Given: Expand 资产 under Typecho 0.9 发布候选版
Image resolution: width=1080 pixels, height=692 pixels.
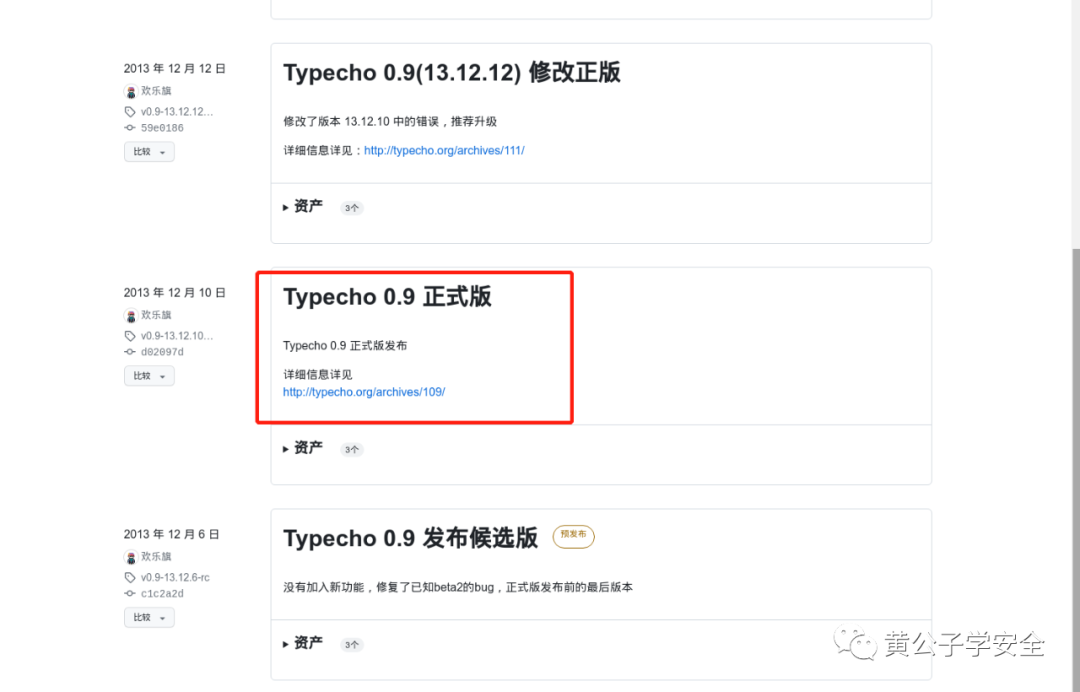Looking at the screenshot, I should coord(306,644).
